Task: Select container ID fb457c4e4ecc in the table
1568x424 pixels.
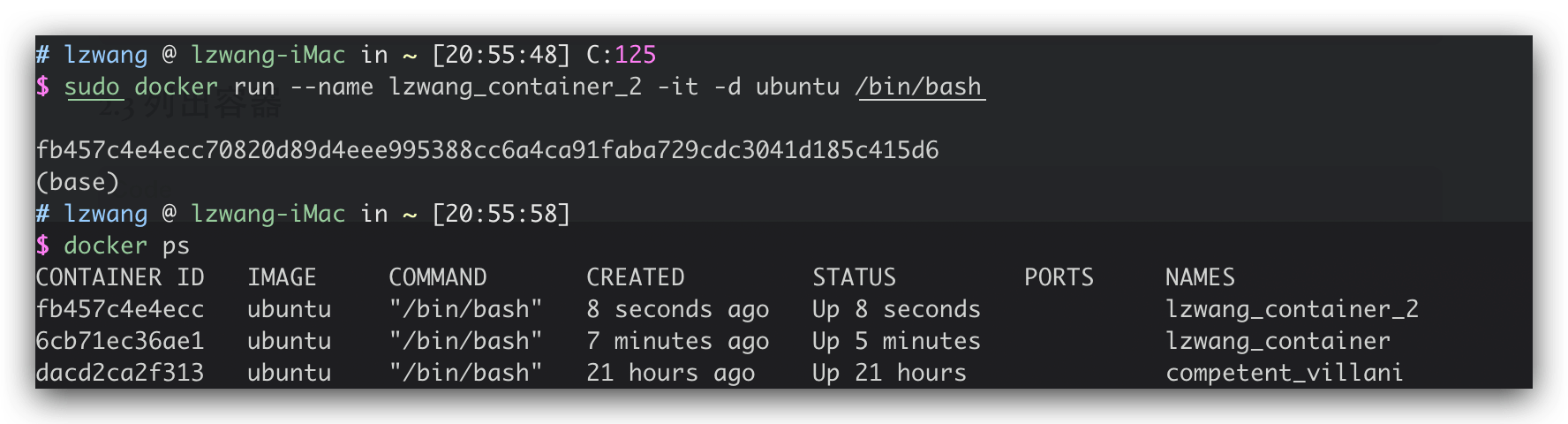Action: click(x=120, y=309)
